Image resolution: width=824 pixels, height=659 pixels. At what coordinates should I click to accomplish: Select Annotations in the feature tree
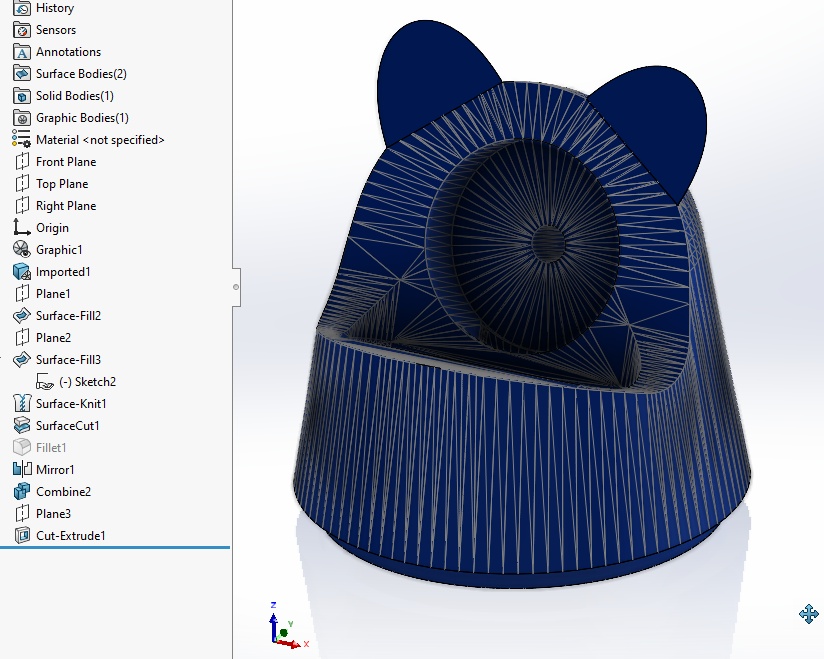click(x=68, y=52)
